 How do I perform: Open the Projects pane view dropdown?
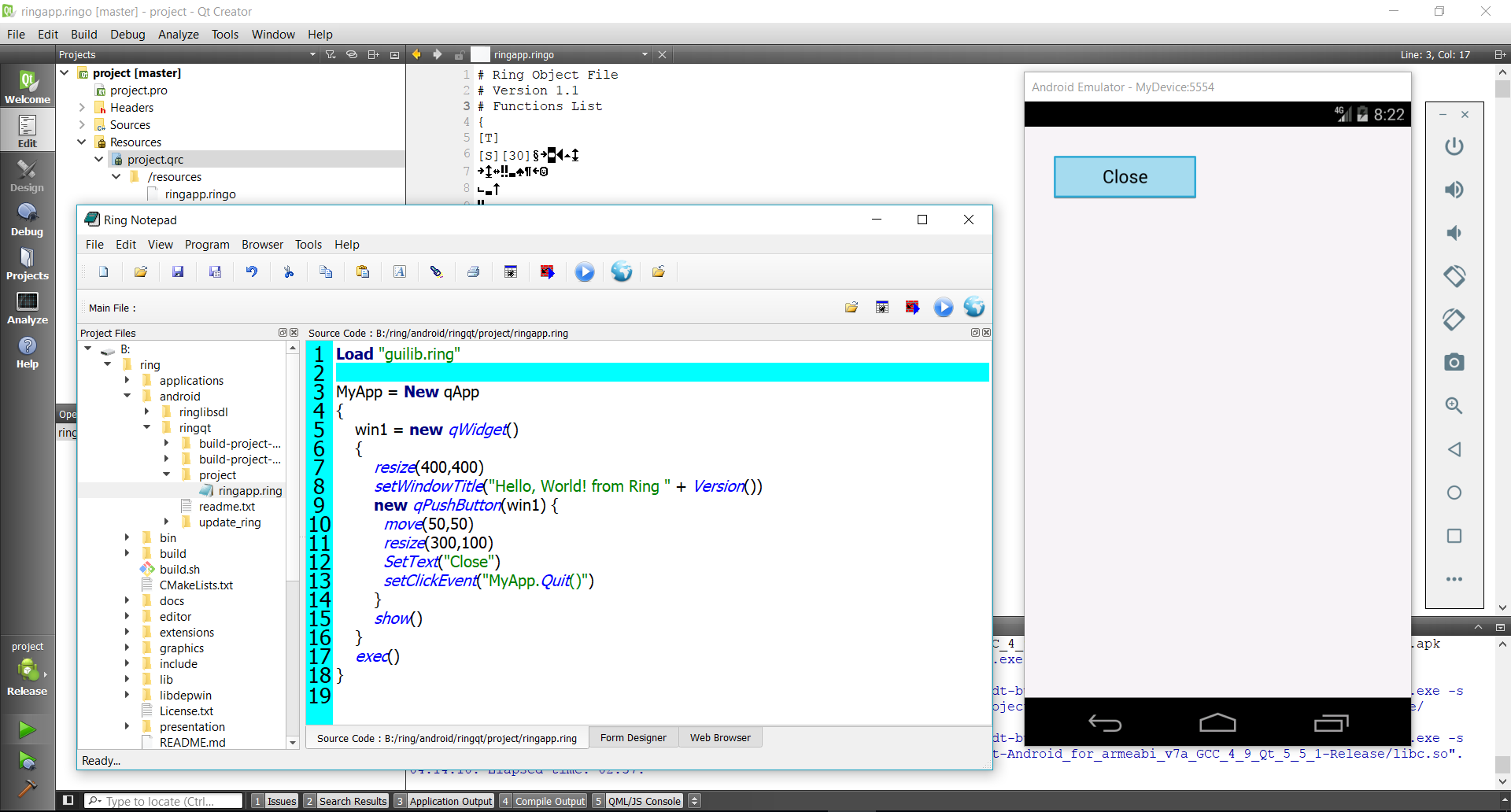pos(312,54)
